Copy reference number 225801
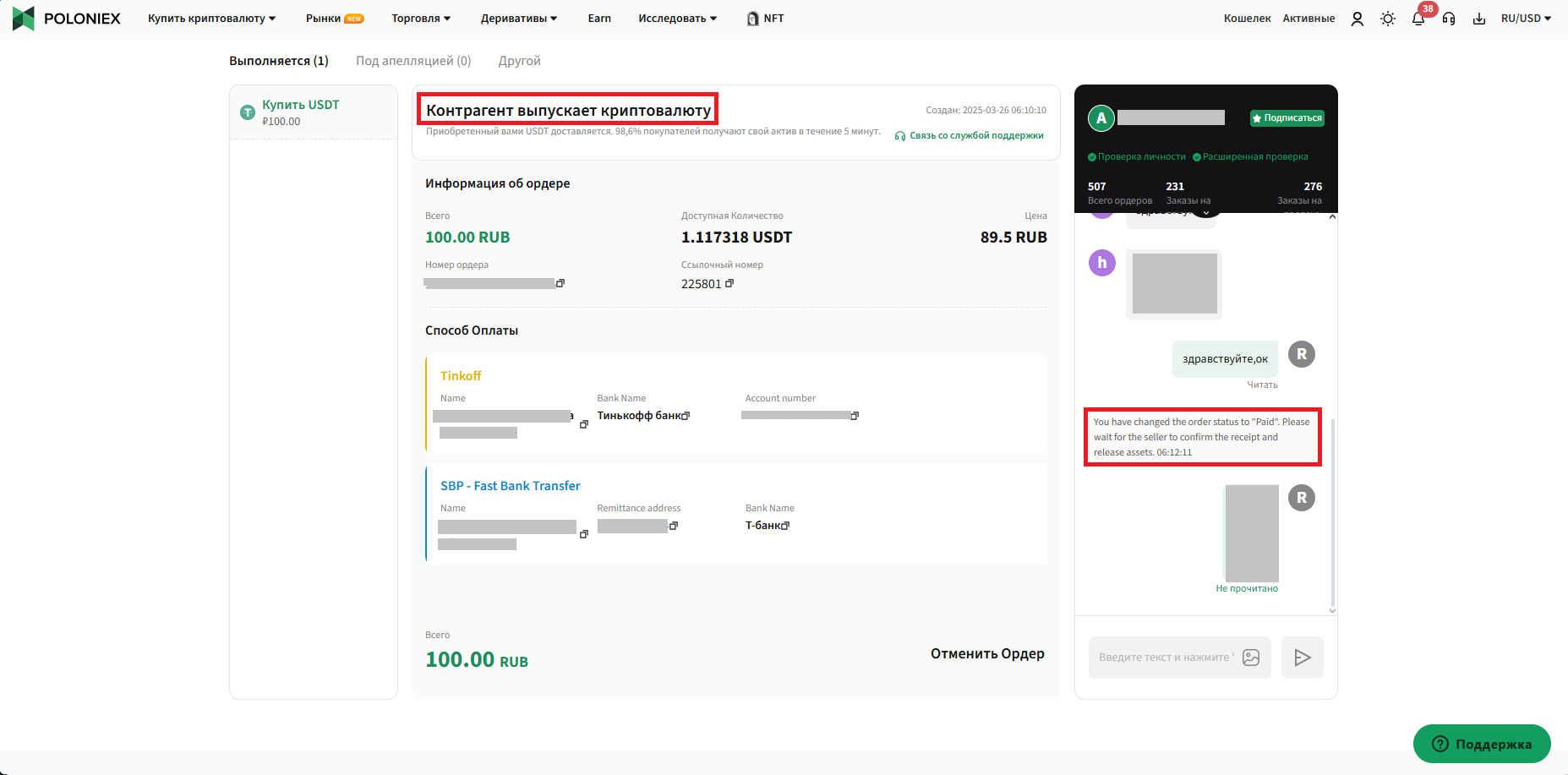Screen dimensions: 1568x775 click(x=729, y=283)
